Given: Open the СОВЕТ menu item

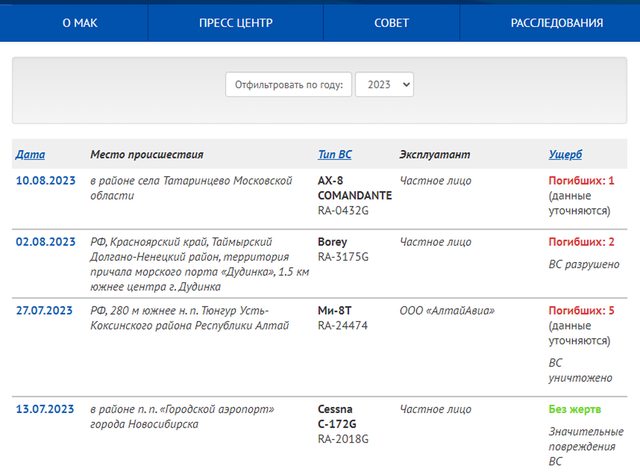Looking at the screenshot, I should [391, 23].
